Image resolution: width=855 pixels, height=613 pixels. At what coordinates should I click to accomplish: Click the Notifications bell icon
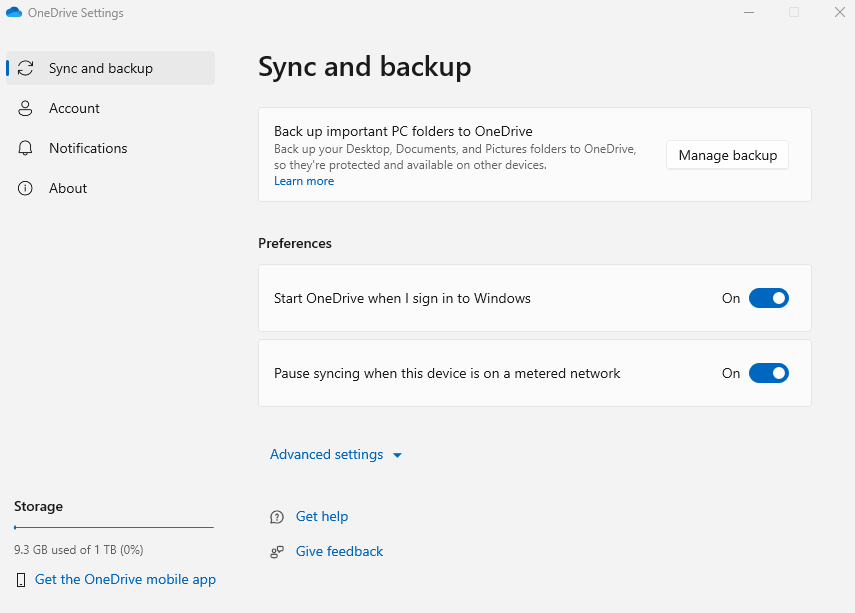[x=26, y=148]
